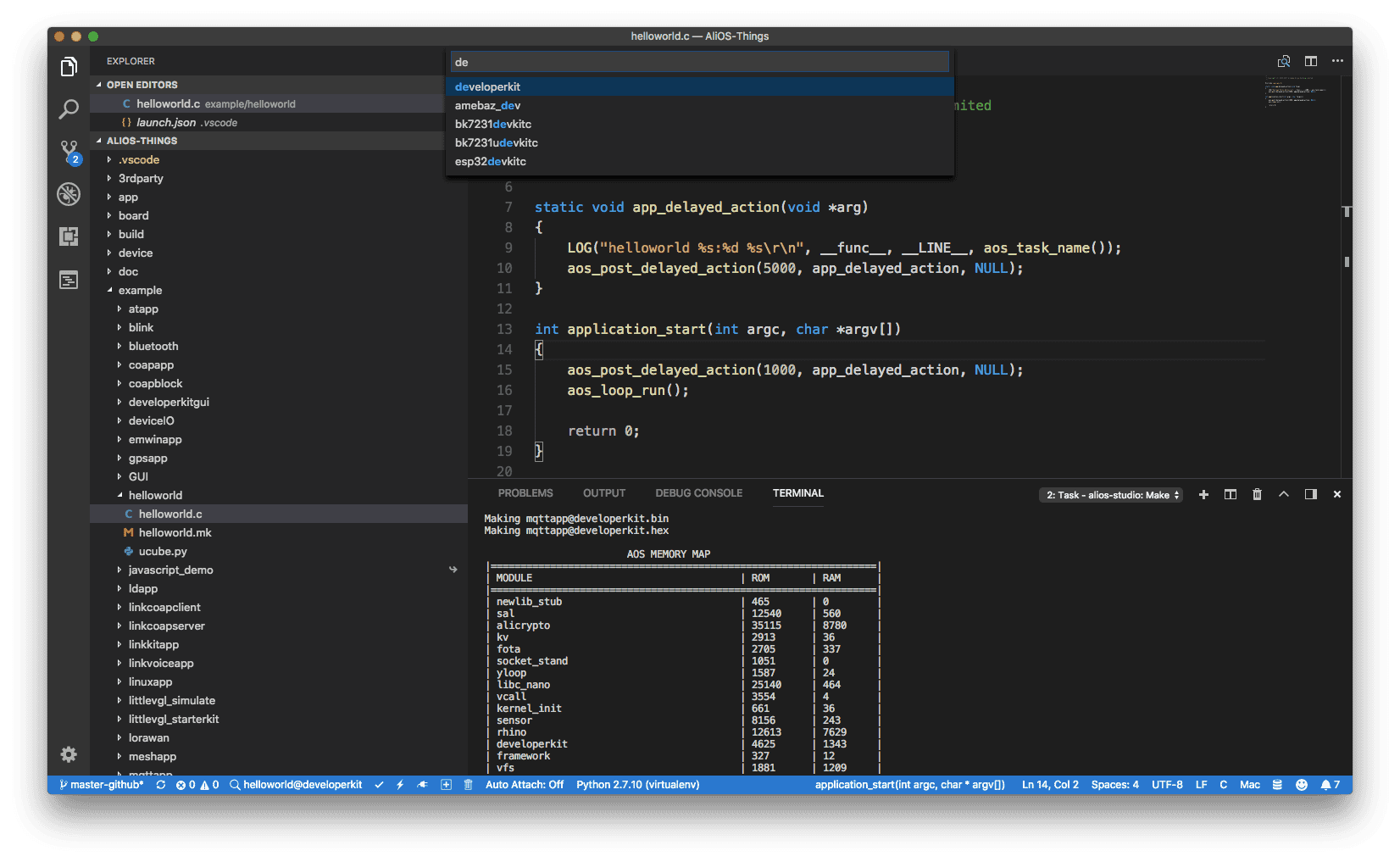Toggle Auto Attach: Off in status bar
Viewport: 1400px width, 862px height.
[x=524, y=785]
